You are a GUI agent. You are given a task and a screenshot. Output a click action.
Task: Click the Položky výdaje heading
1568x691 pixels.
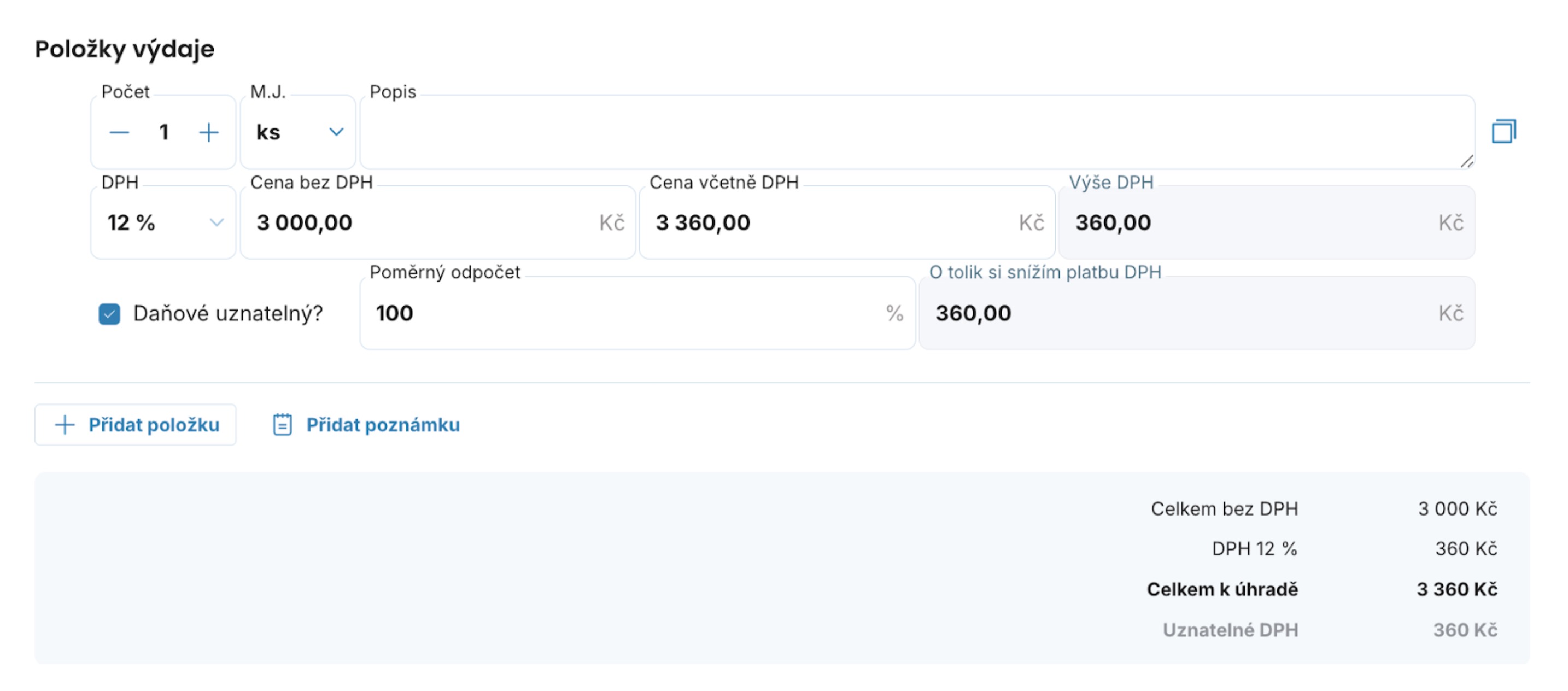(x=125, y=49)
